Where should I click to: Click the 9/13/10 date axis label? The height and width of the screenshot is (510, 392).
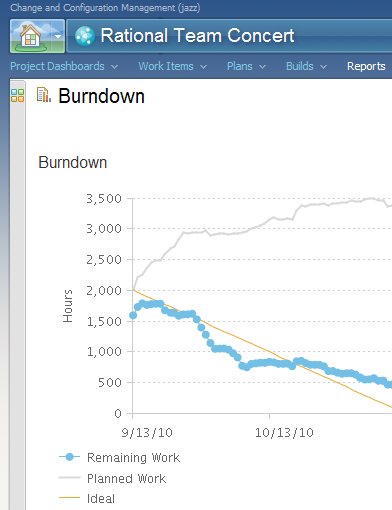pyautogui.click(x=147, y=433)
